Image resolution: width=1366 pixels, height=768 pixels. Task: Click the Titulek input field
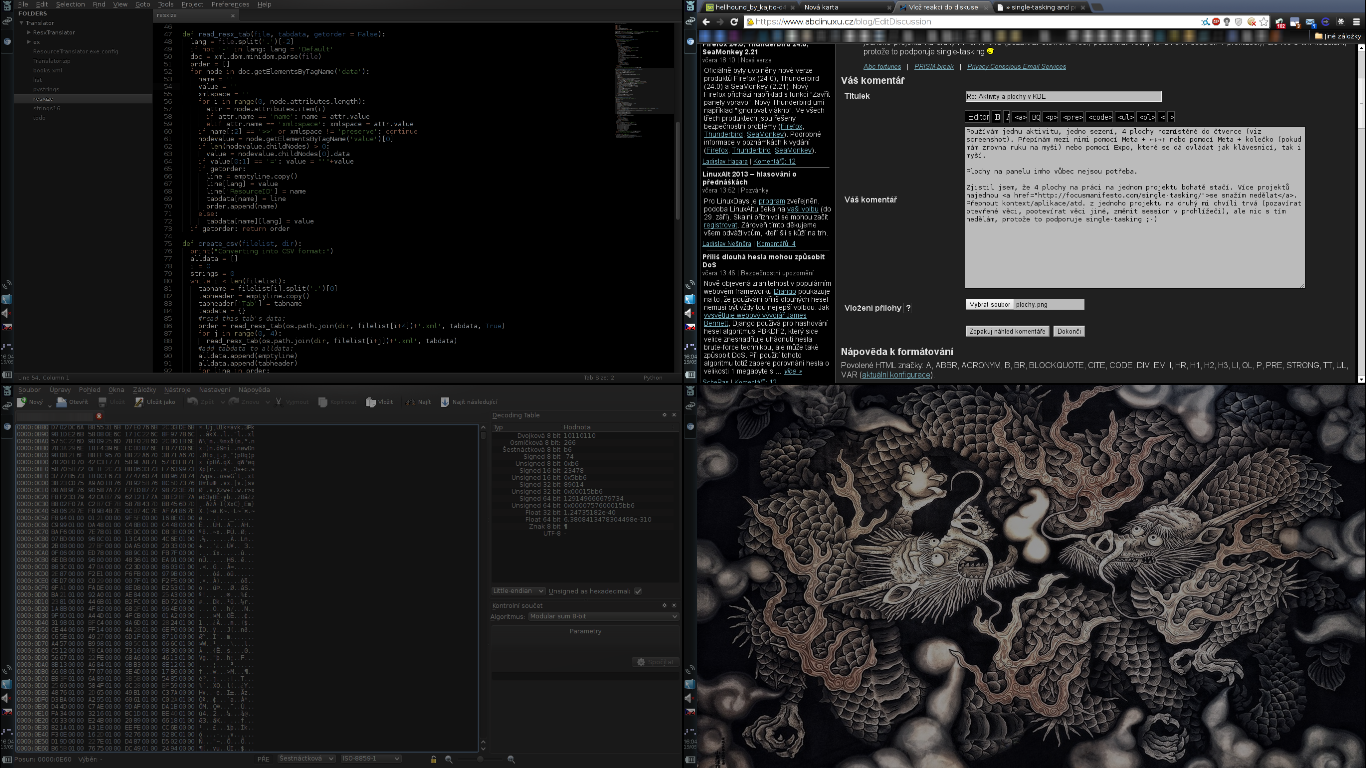pos(1064,96)
